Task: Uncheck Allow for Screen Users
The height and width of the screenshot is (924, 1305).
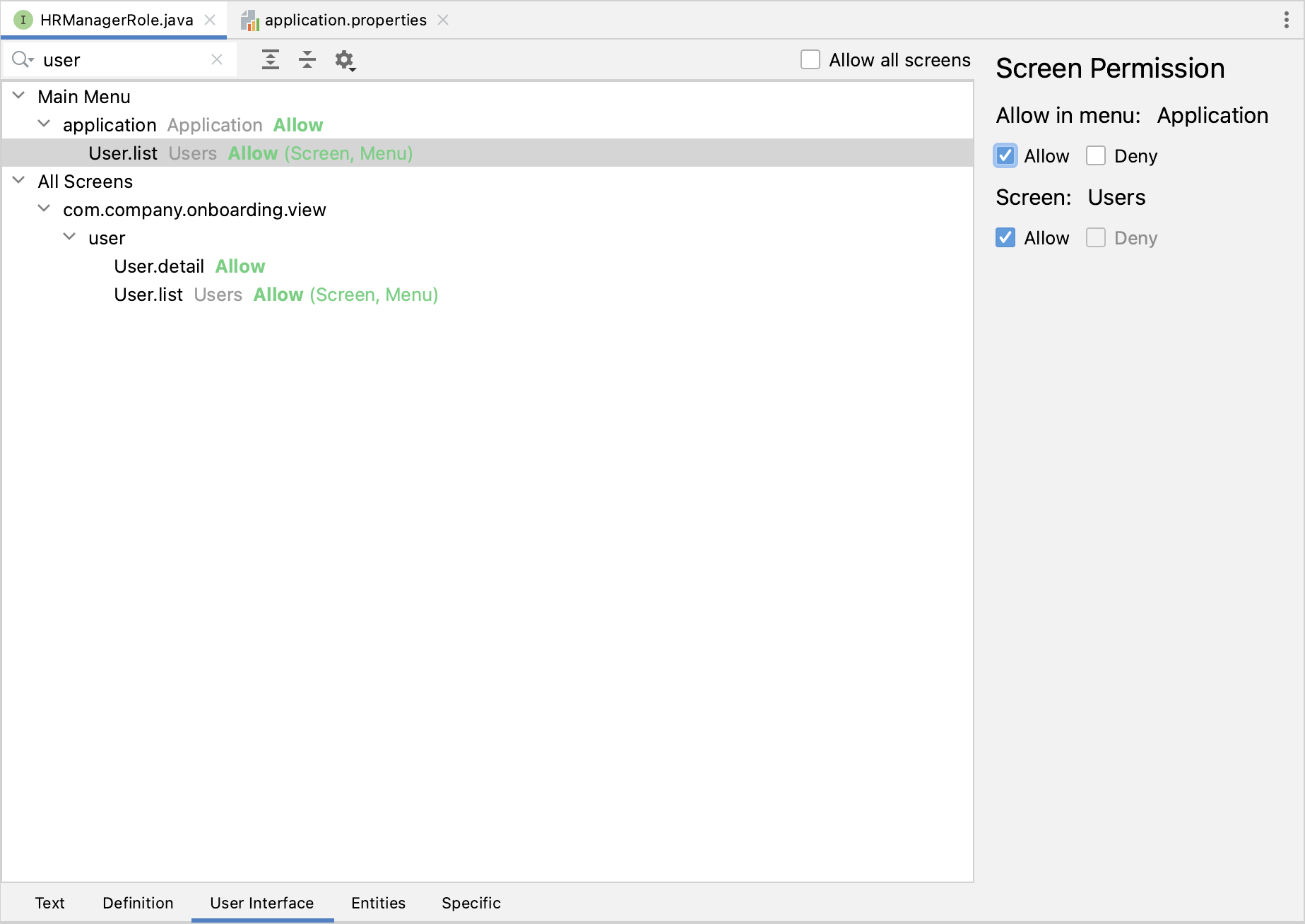Action: (1005, 238)
